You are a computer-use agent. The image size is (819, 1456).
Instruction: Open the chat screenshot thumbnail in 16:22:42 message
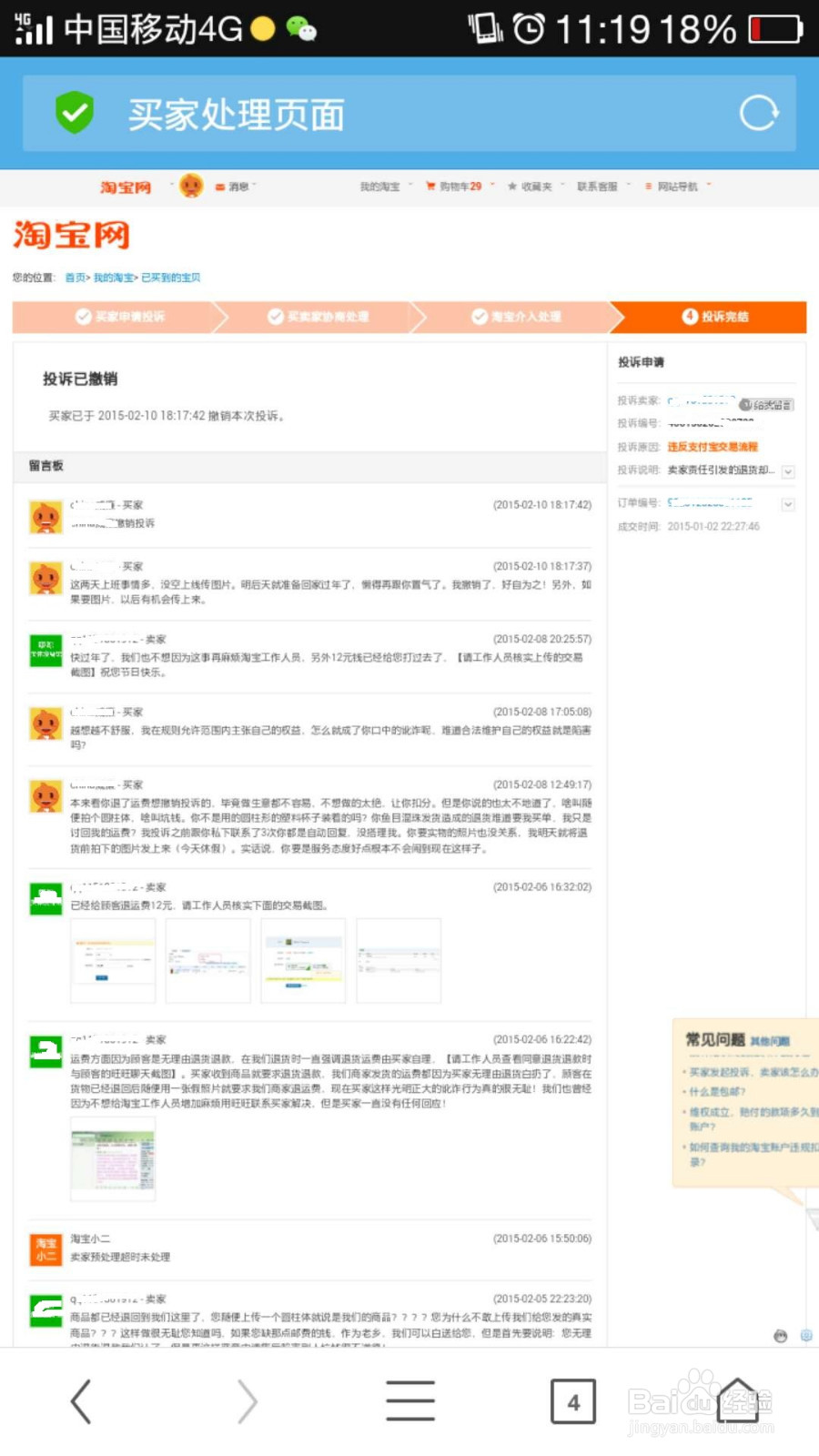tap(113, 1158)
